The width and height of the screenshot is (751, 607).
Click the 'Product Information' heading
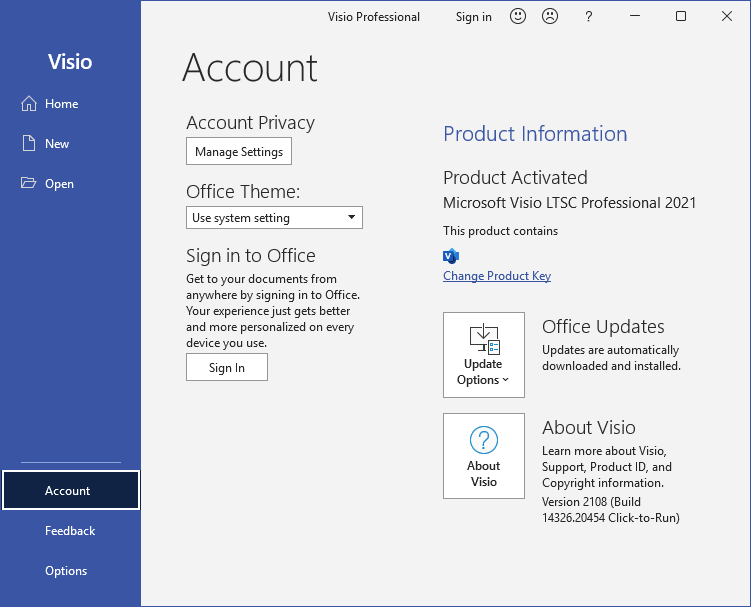535,134
